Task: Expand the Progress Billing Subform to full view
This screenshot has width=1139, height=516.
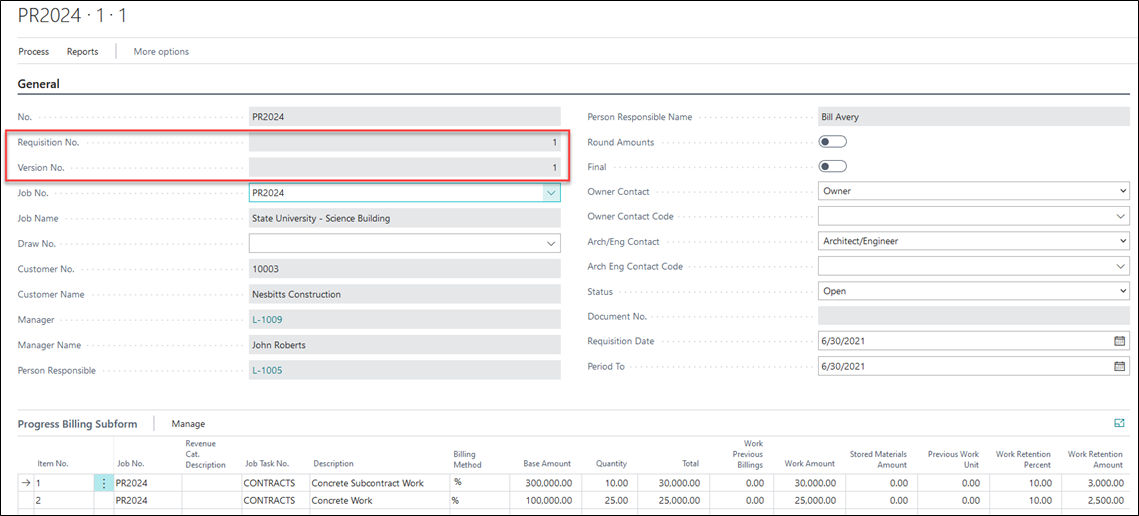Action: click(x=1119, y=424)
